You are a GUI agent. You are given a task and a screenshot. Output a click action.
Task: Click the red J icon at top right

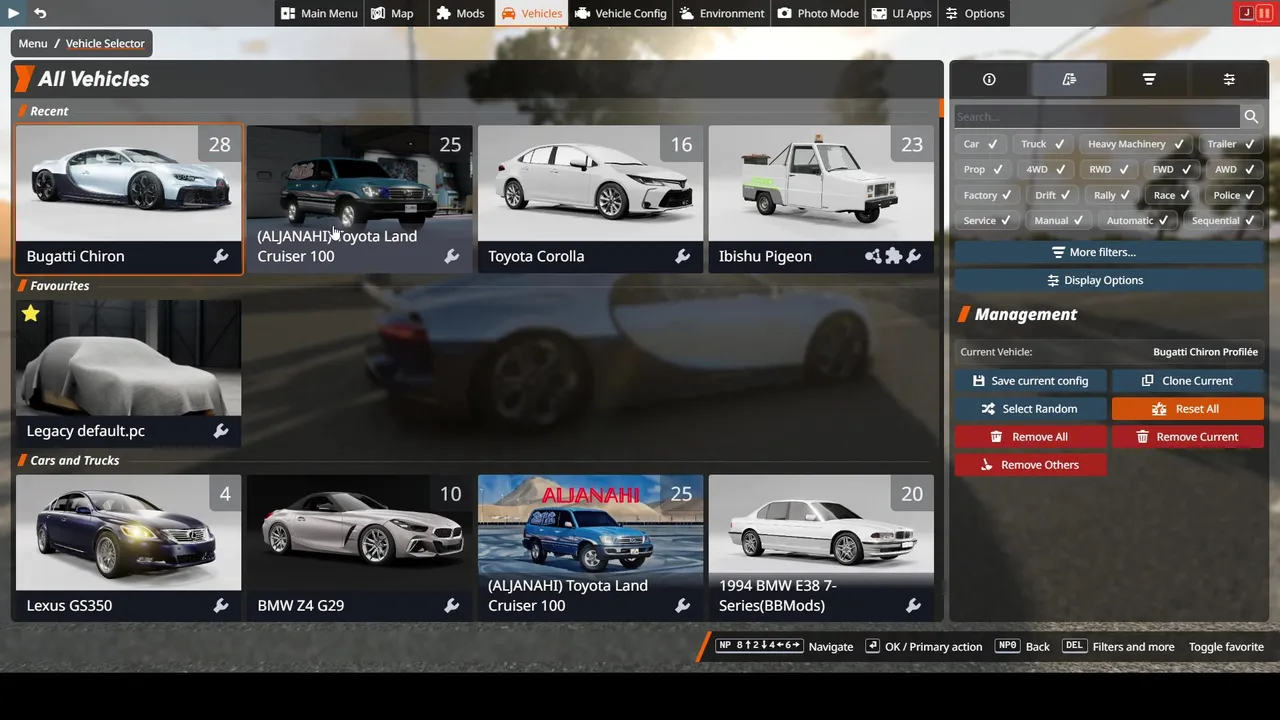(1245, 13)
